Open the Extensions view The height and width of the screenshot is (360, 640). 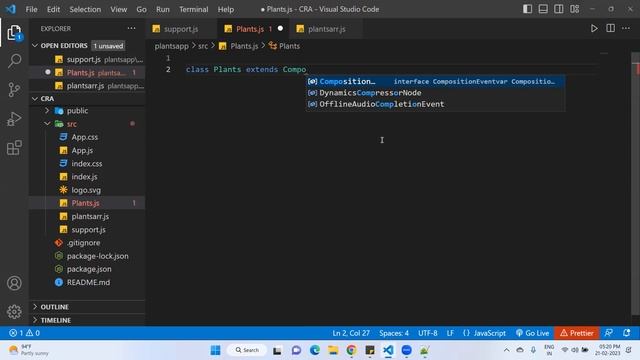14,148
